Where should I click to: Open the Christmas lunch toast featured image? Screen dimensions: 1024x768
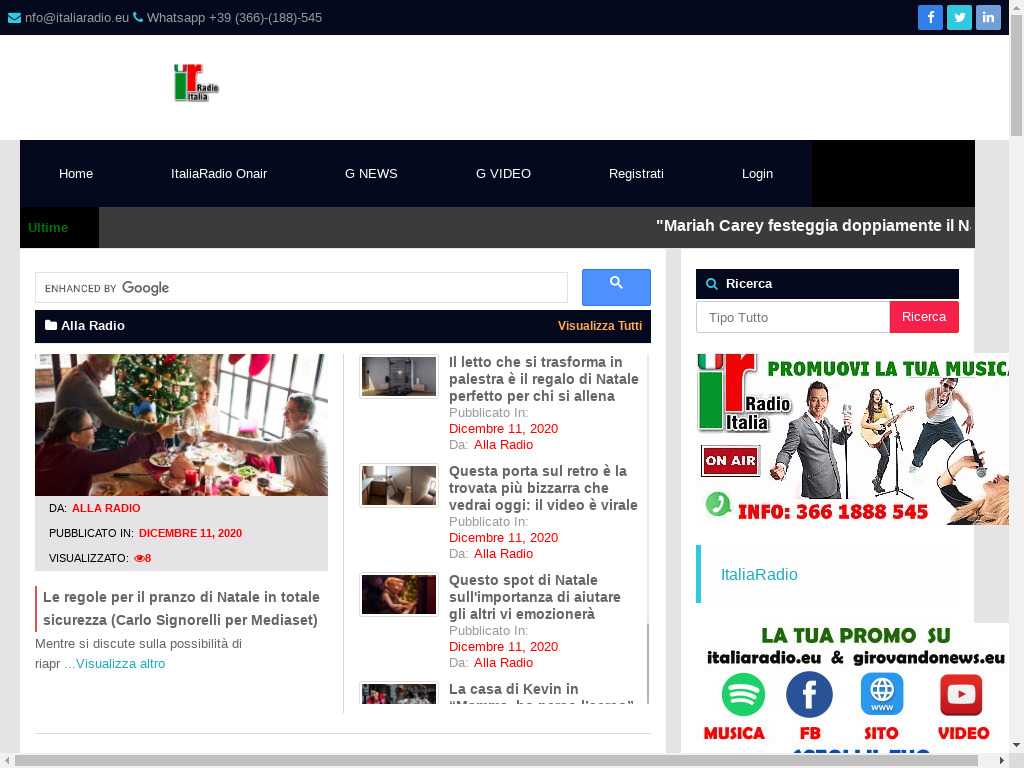[181, 425]
